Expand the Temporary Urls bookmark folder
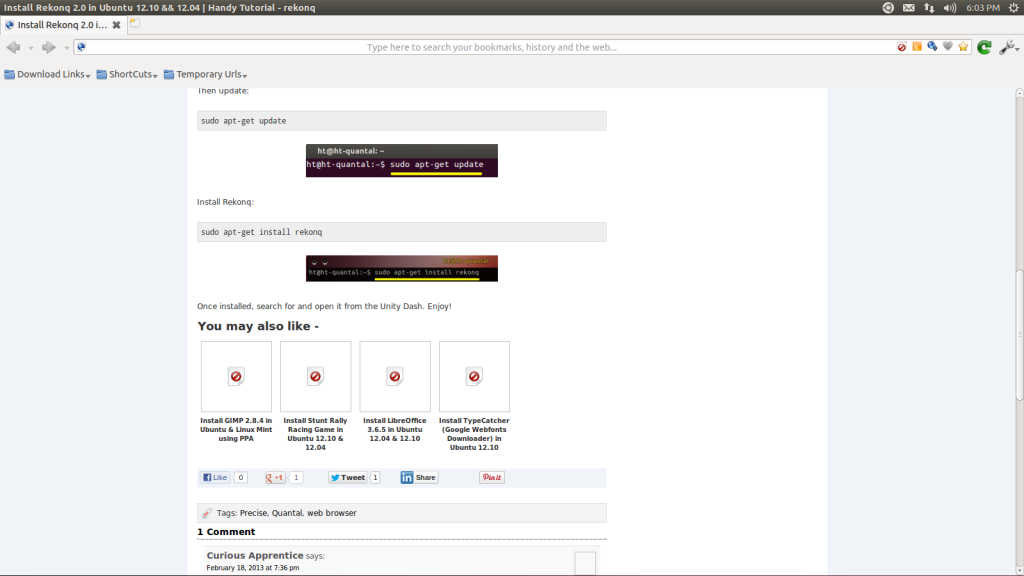 (205, 74)
